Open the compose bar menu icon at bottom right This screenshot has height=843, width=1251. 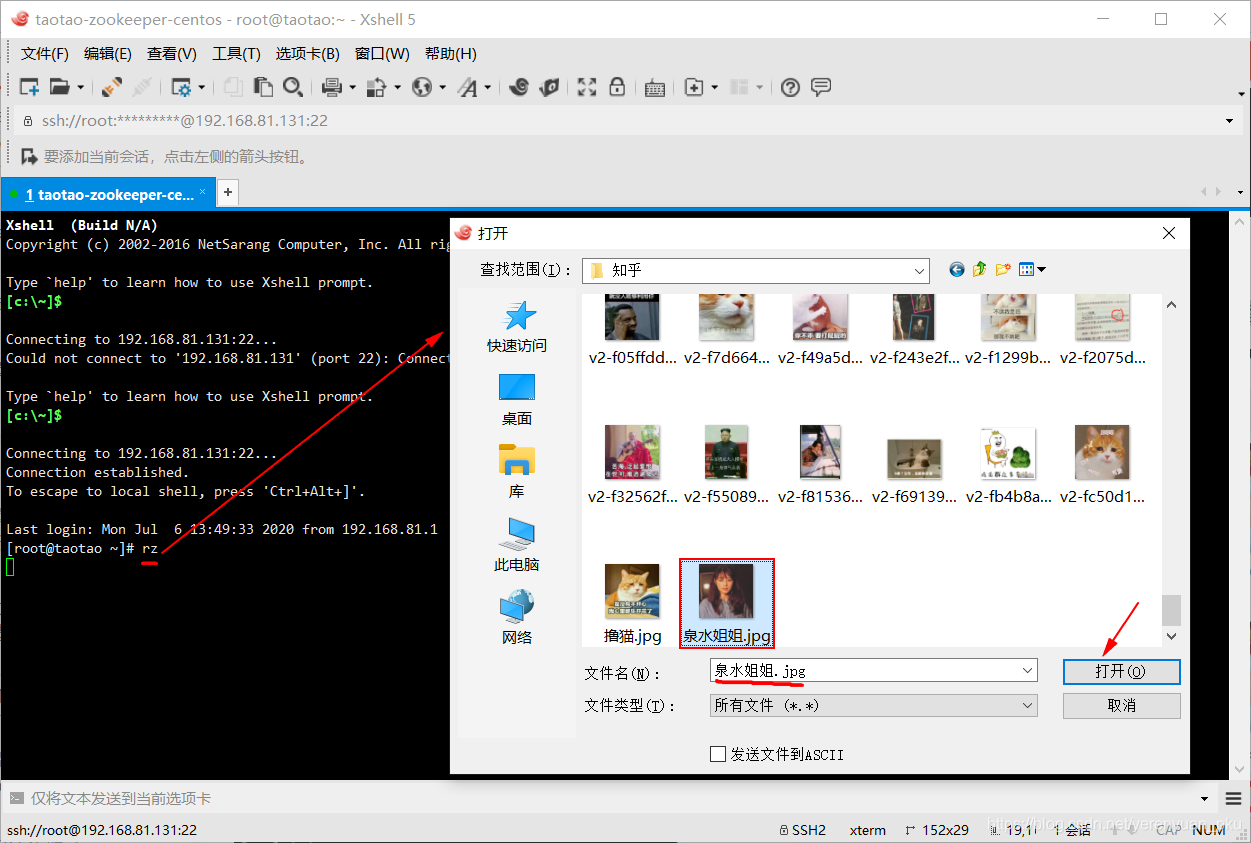pyautogui.click(x=1232, y=798)
